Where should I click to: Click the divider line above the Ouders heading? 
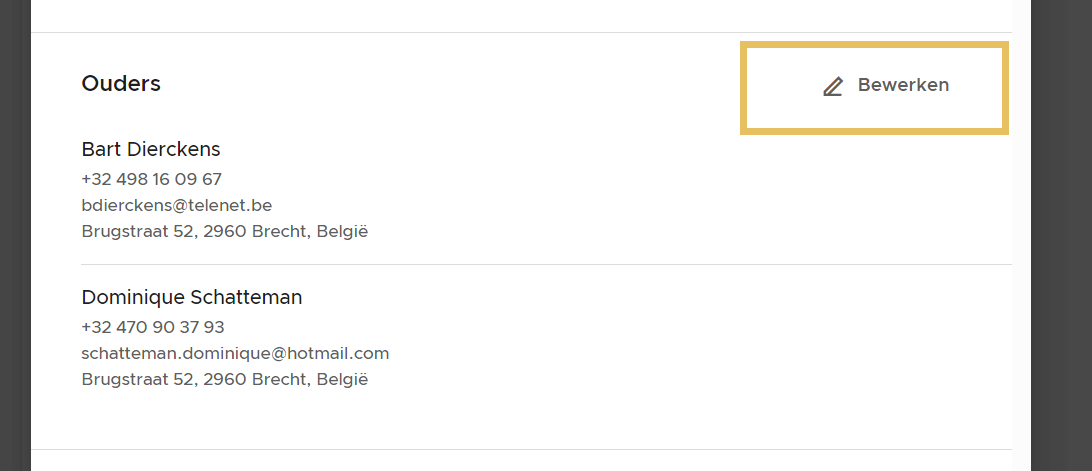400,33
